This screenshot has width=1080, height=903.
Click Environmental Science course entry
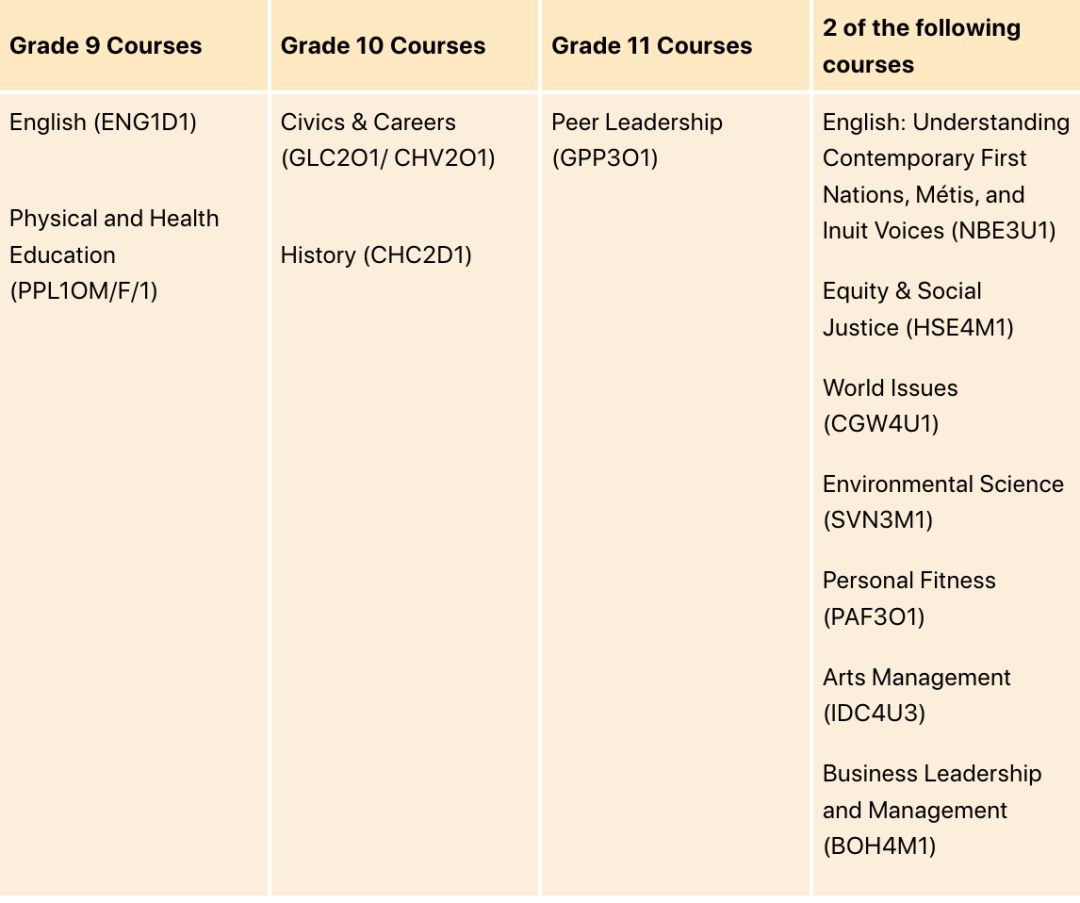click(943, 502)
